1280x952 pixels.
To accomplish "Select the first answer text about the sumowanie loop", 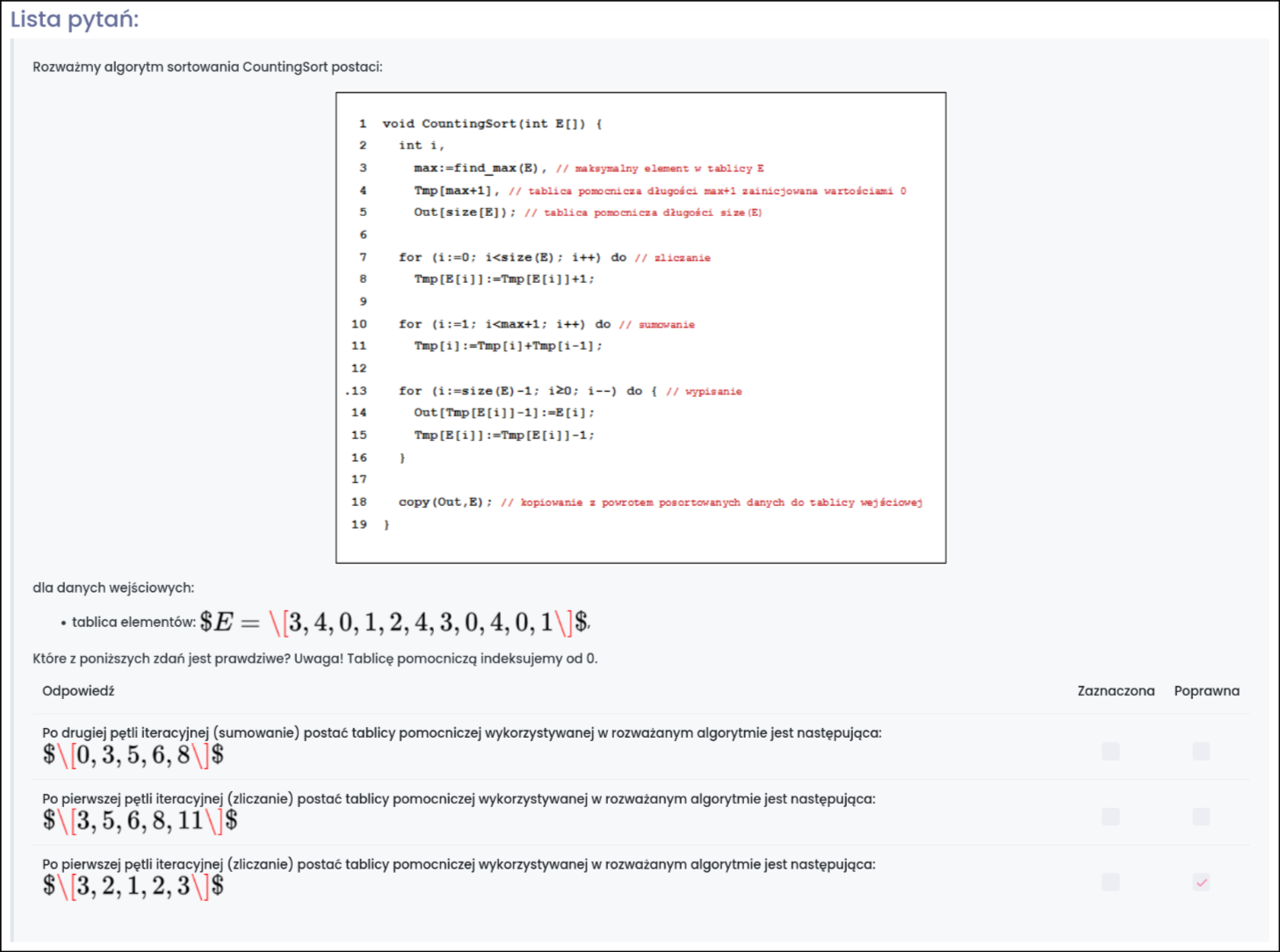I will pos(461,732).
